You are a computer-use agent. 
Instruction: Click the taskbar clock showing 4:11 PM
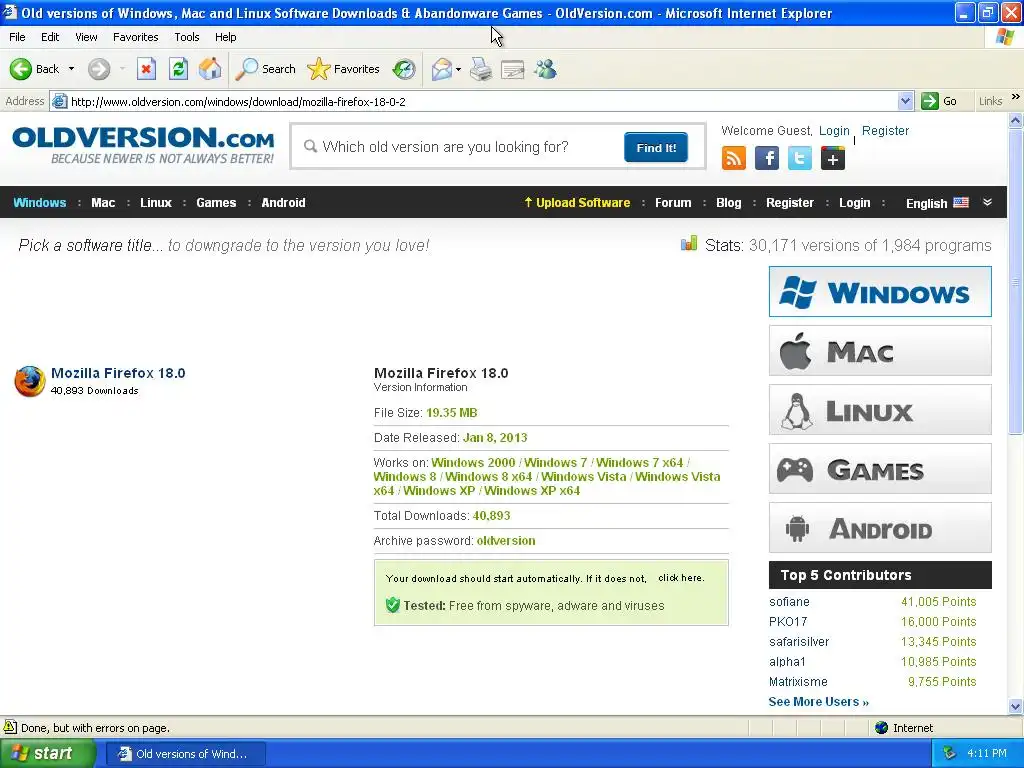[x=987, y=754]
